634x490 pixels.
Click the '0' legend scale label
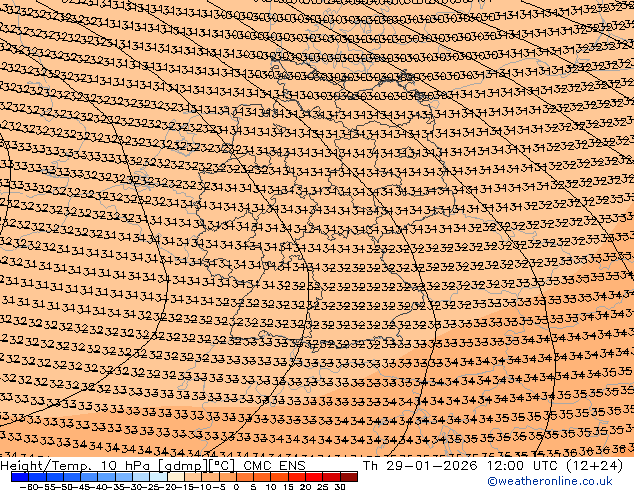click(x=236, y=487)
